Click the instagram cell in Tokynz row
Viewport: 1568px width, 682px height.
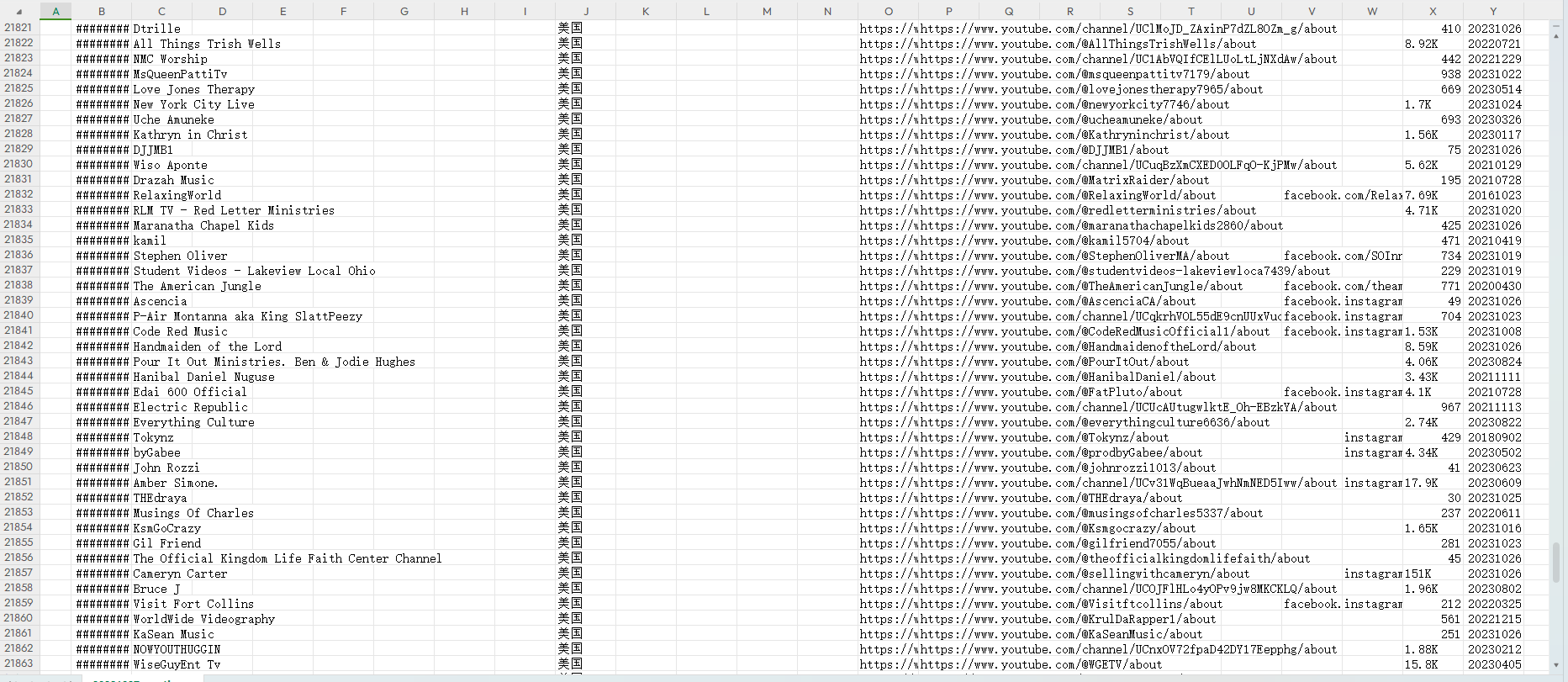click(1372, 437)
